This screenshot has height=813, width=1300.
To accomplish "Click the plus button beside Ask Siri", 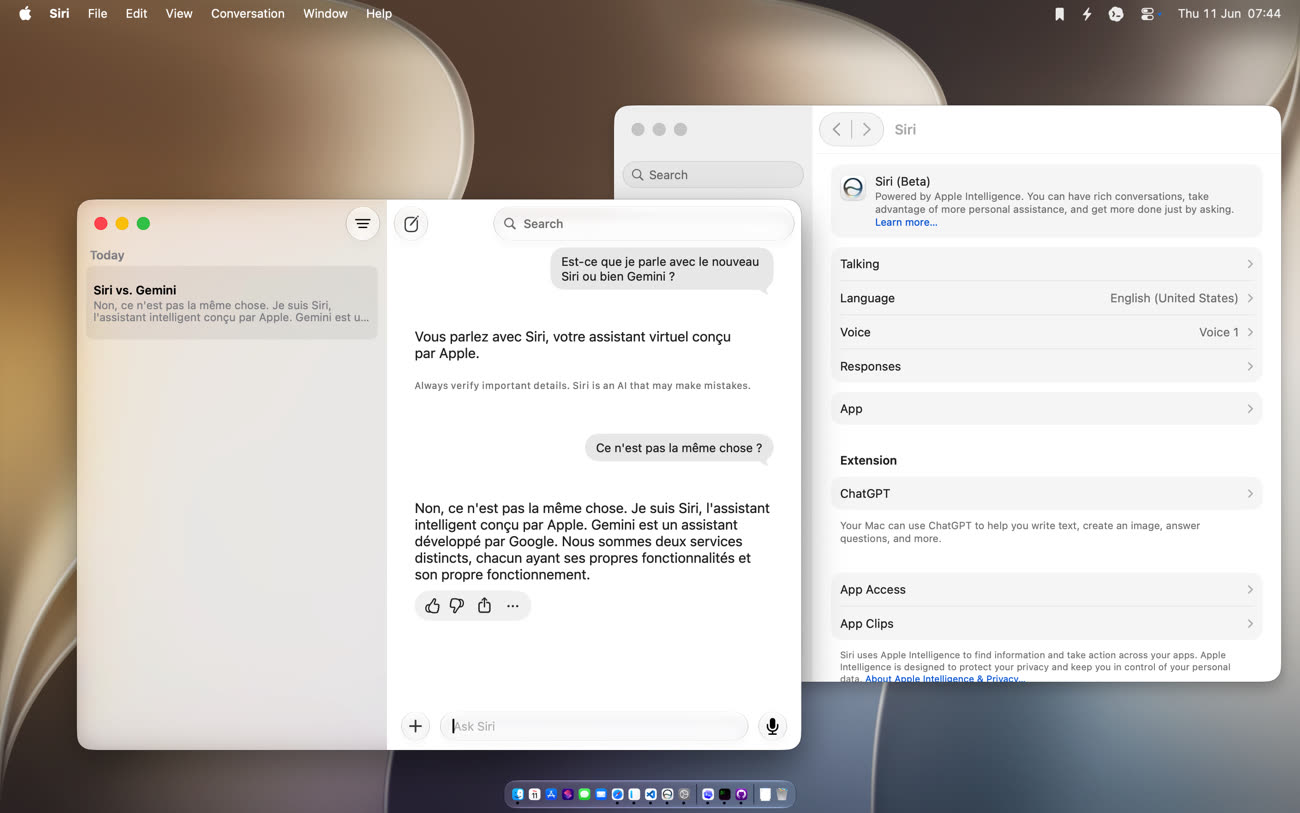I will point(415,726).
